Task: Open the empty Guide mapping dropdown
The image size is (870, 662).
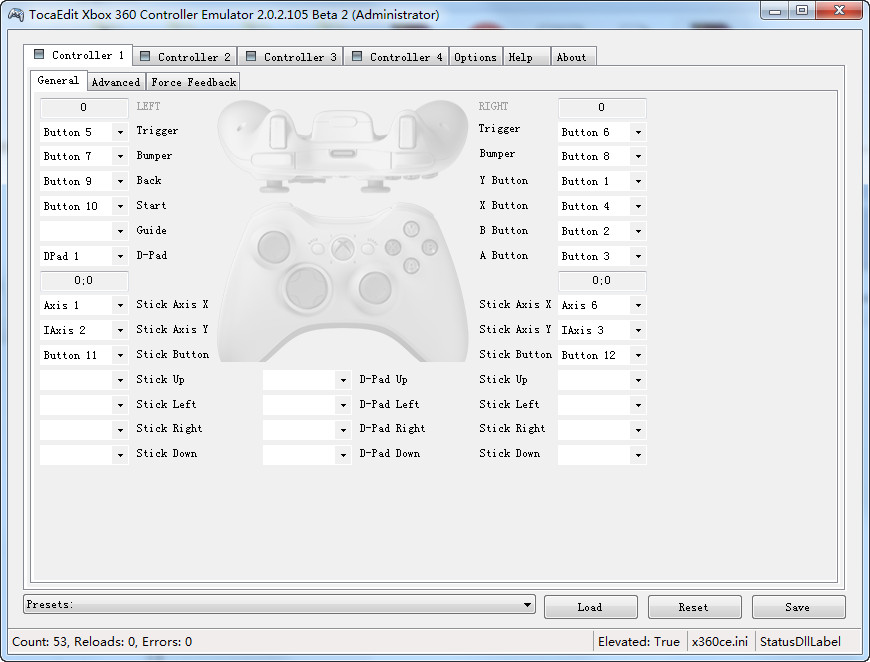Action: pos(120,231)
